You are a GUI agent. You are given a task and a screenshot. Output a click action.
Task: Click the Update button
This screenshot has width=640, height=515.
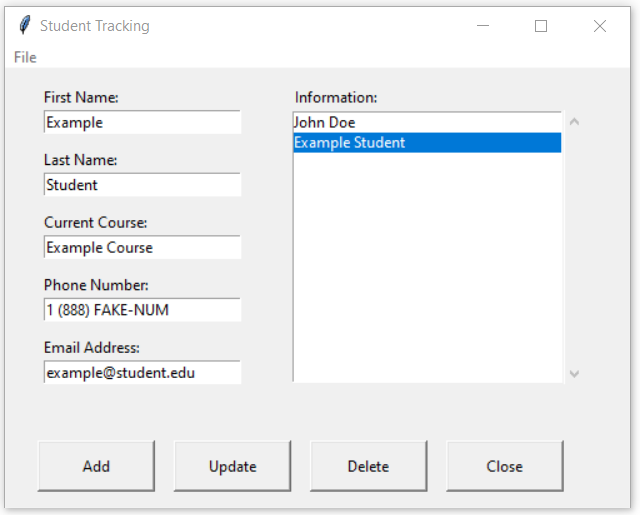pos(233,466)
